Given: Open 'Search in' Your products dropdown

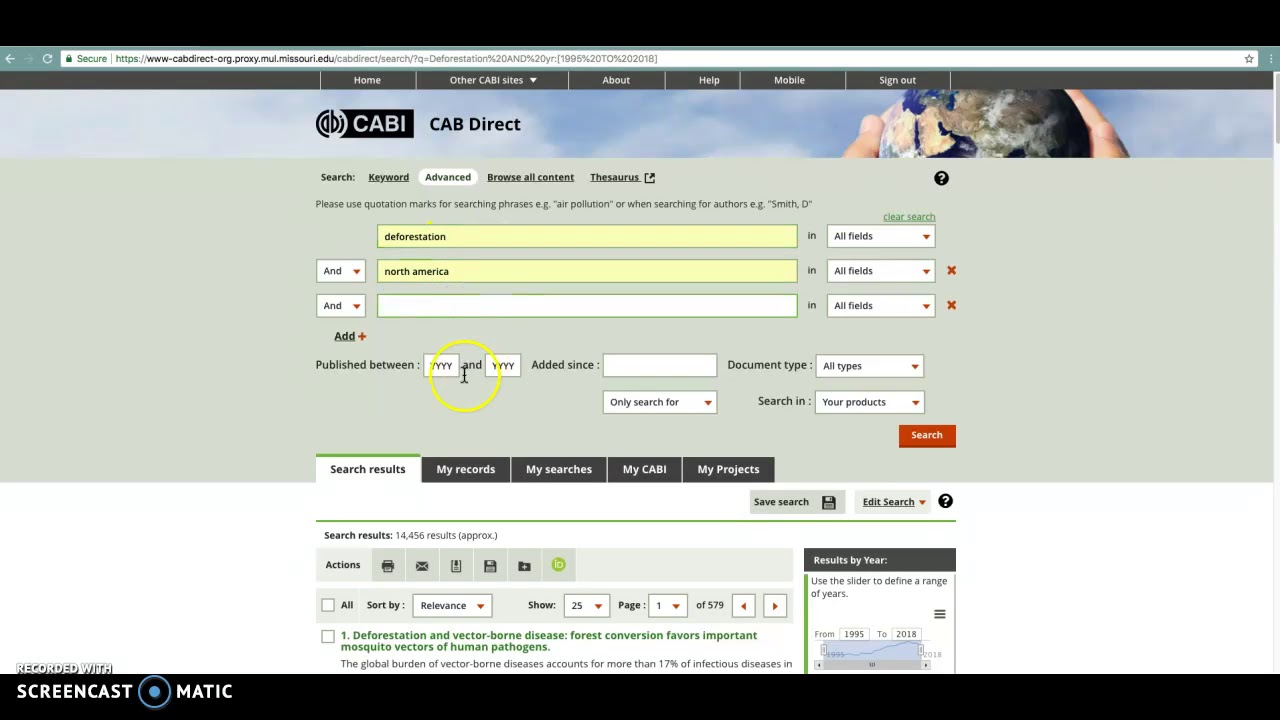Looking at the screenshot, I should coord(870,402).
